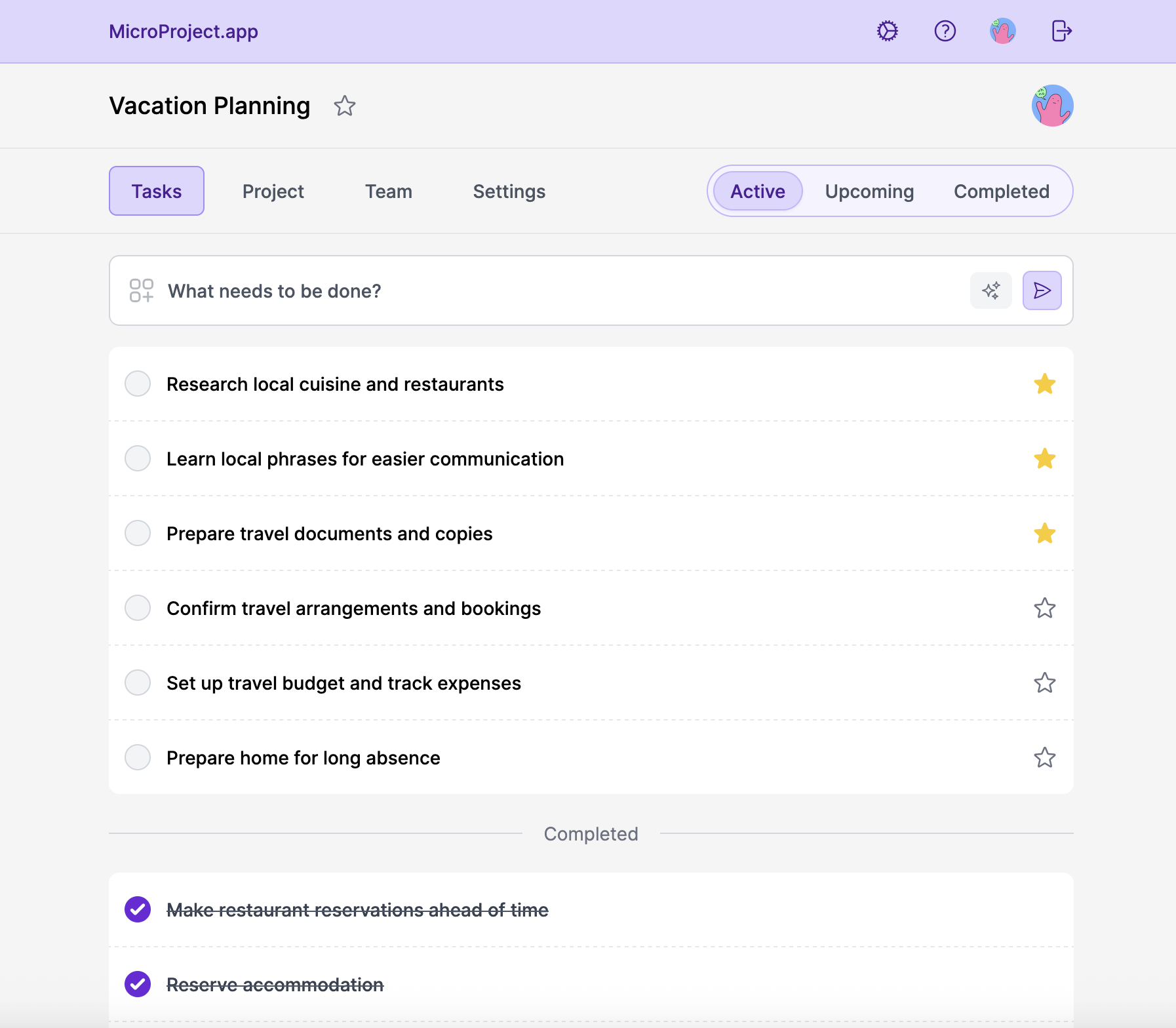Open the settings gear icon in header
1176x1028 pixels.
click(x=887, y=31)
